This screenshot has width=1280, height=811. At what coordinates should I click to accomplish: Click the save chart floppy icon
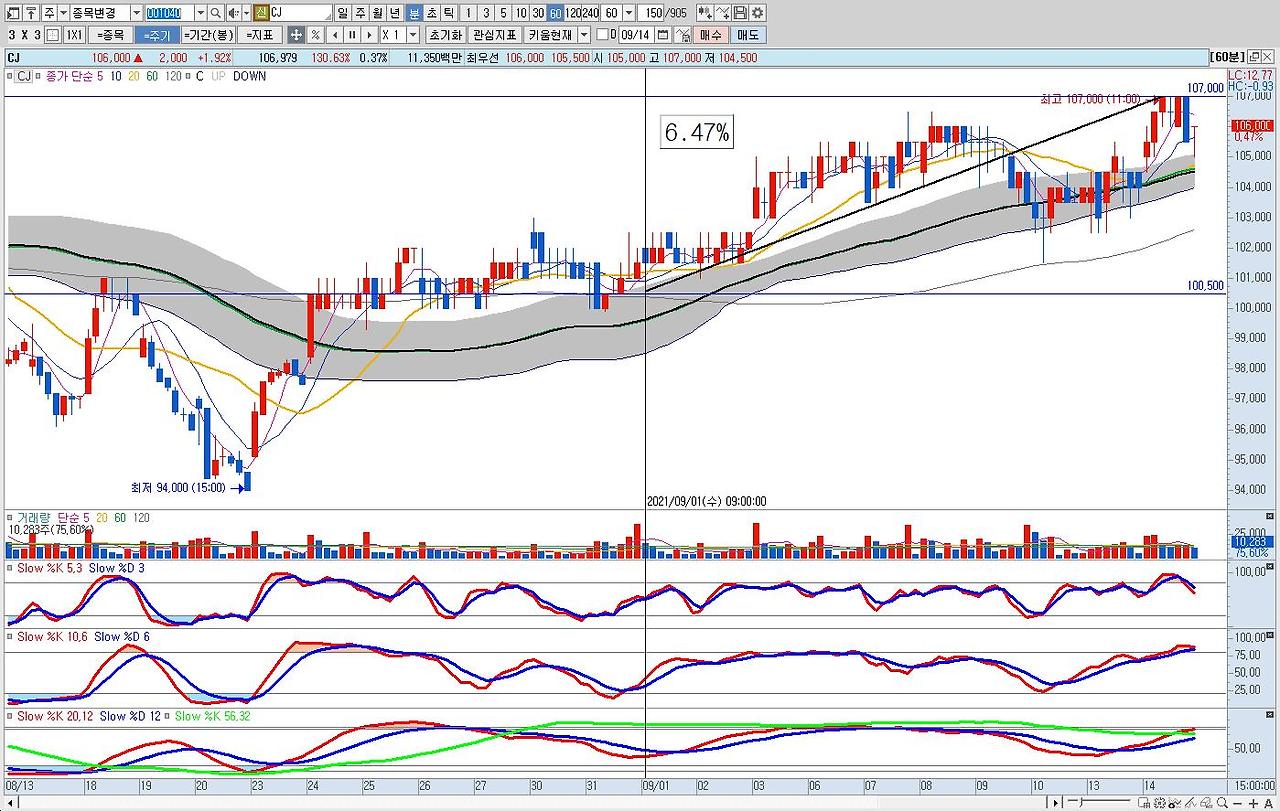pyautogui.click(x=740, y=13)
